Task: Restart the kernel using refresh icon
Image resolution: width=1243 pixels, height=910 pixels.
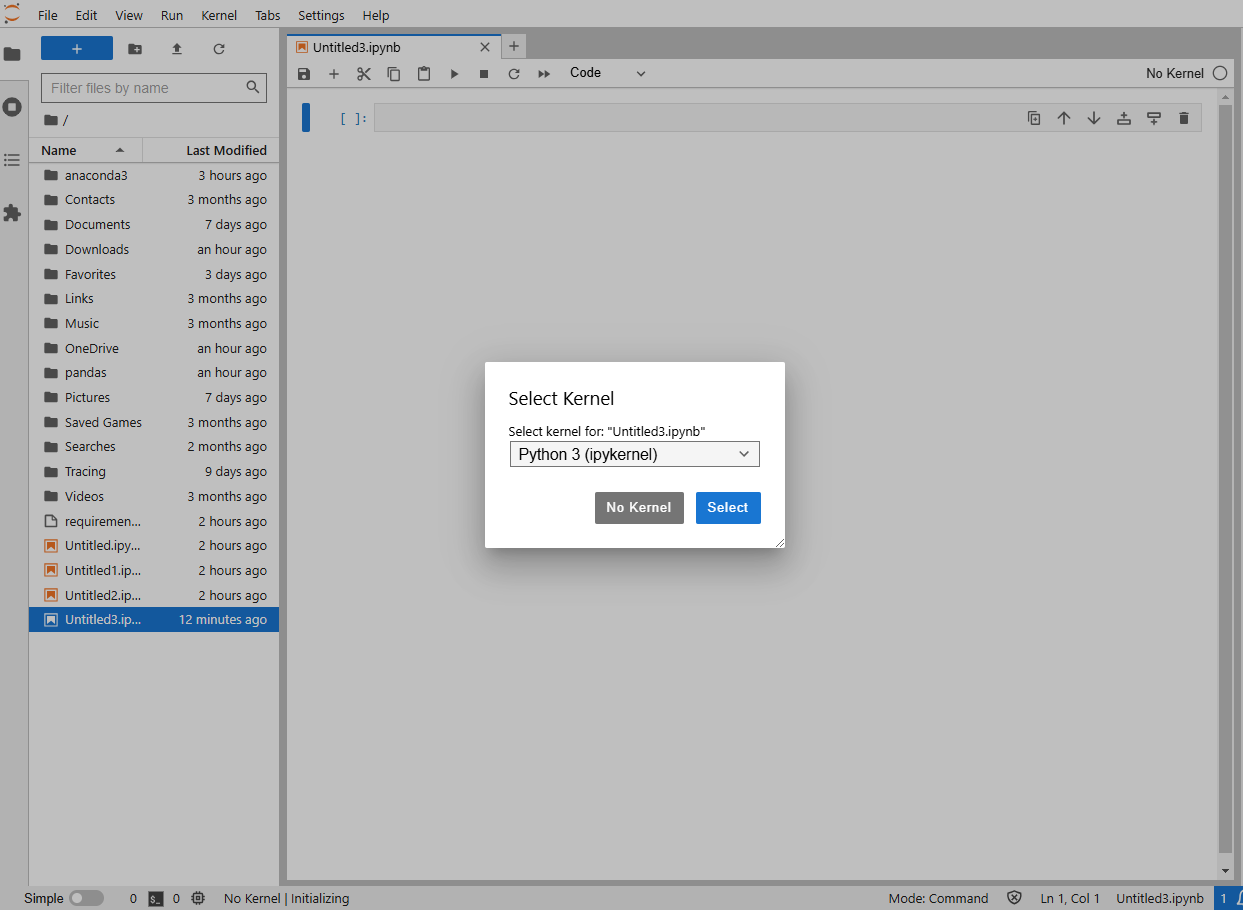Action: [x=514, y=74]
